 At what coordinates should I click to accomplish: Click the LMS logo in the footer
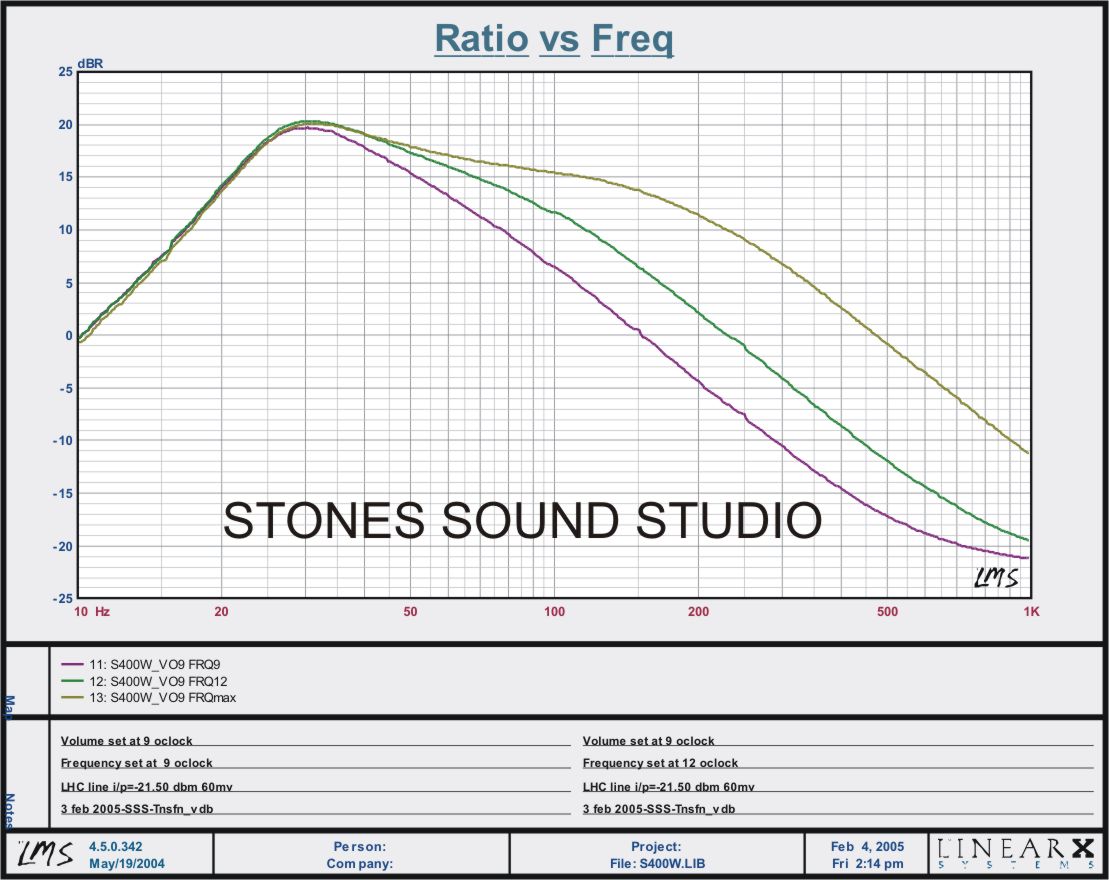[x=45, y=854]
